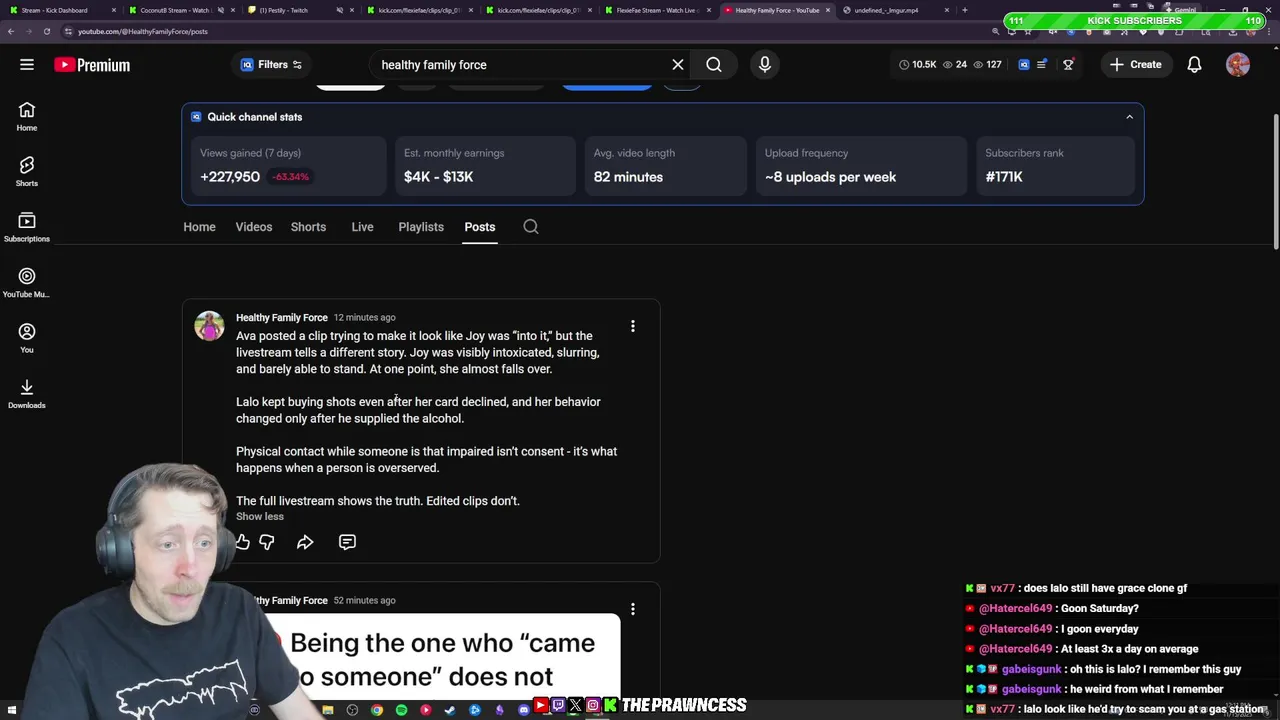Click the 10.5K clock stat in header
Image resolution: width=1280 pixels, height=720 pixels.
917,65
